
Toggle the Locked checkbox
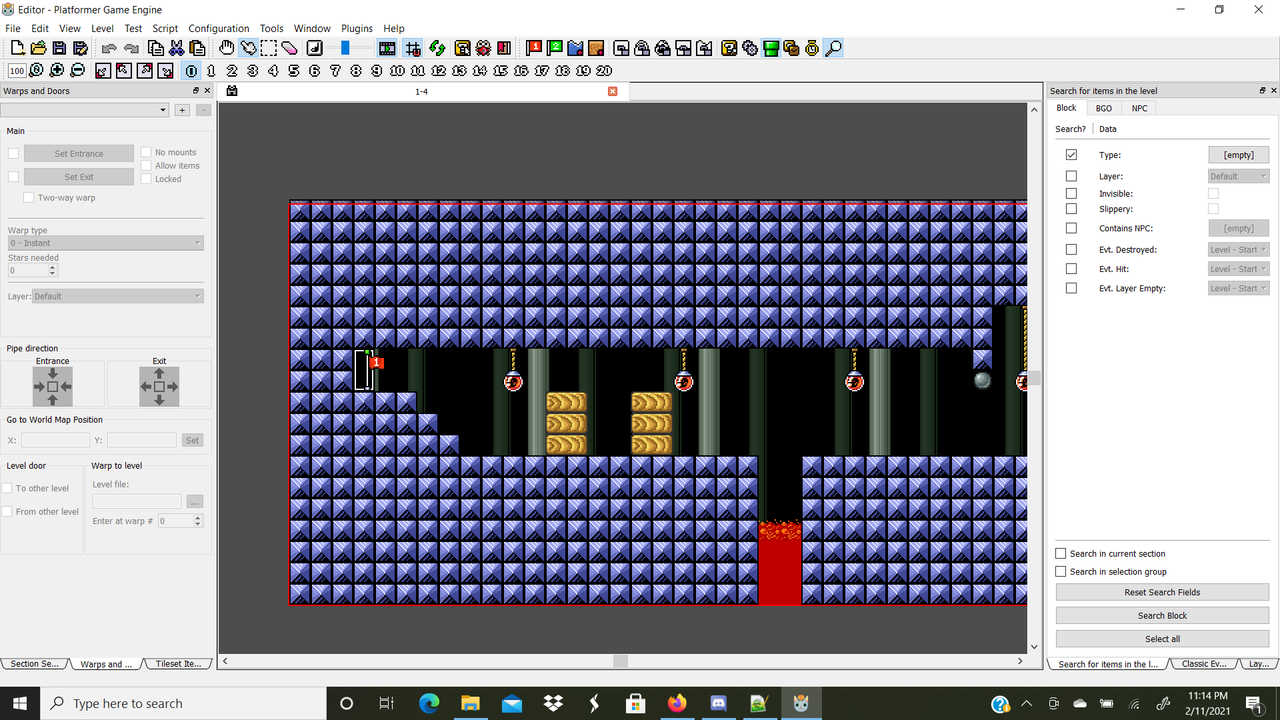[146, 179]
